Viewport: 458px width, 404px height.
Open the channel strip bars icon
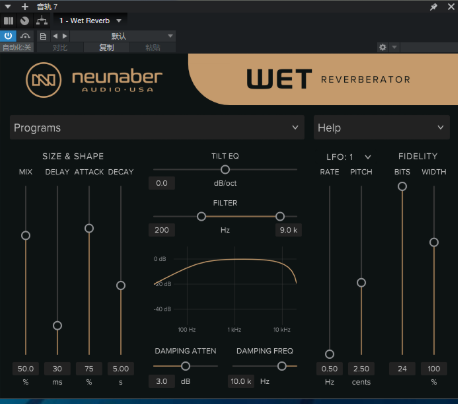tap(8, 21)
